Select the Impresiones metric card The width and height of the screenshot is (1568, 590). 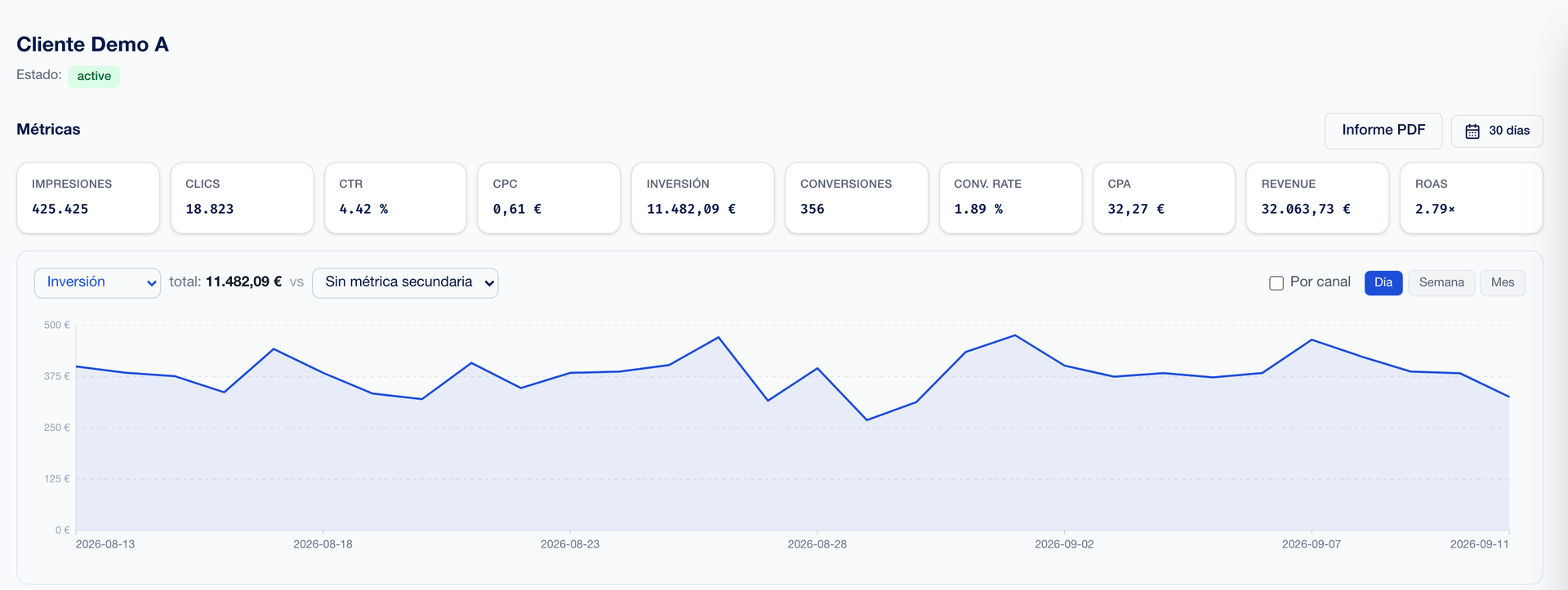88,198
